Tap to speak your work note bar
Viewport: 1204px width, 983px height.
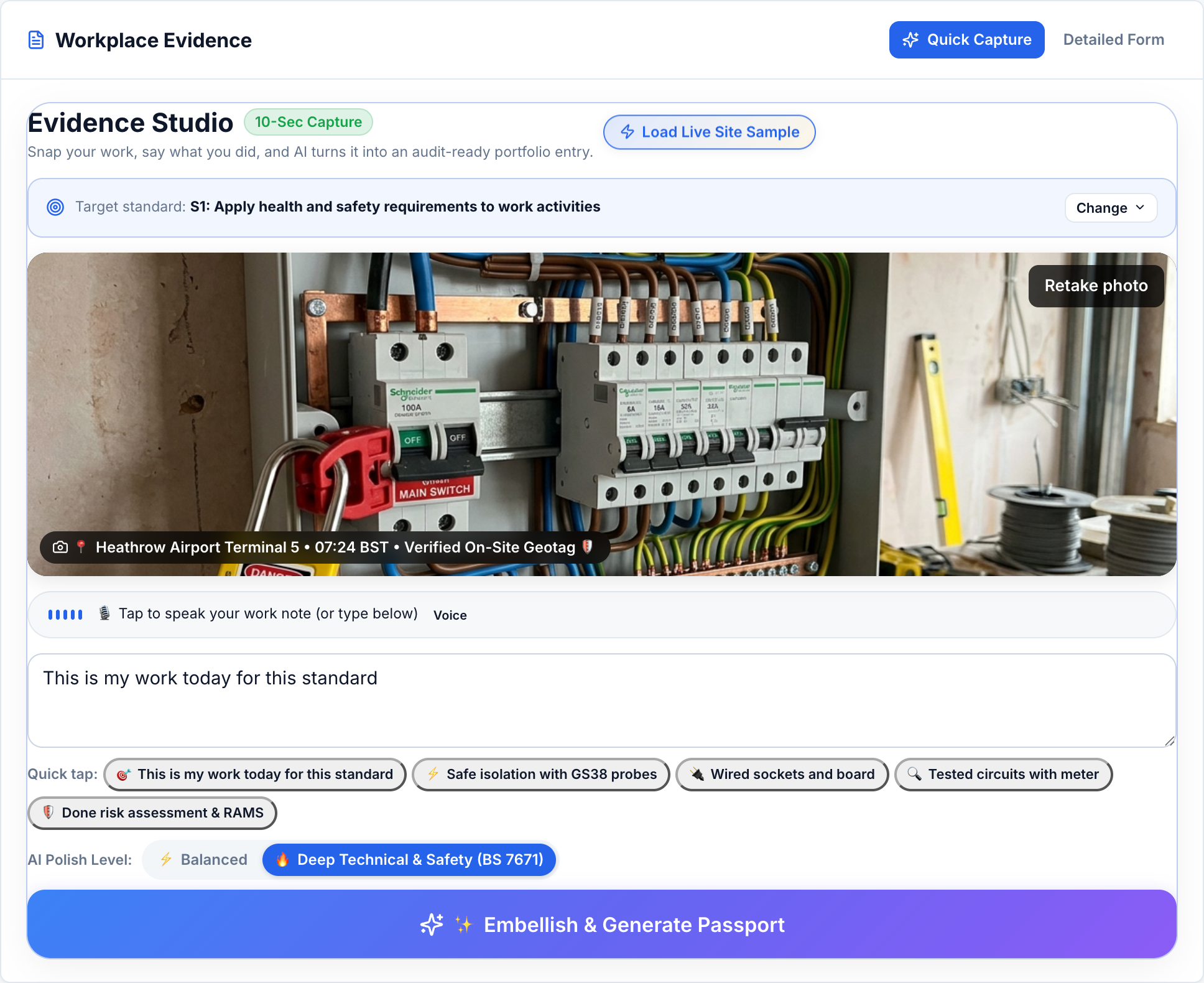tap(601, 615)
